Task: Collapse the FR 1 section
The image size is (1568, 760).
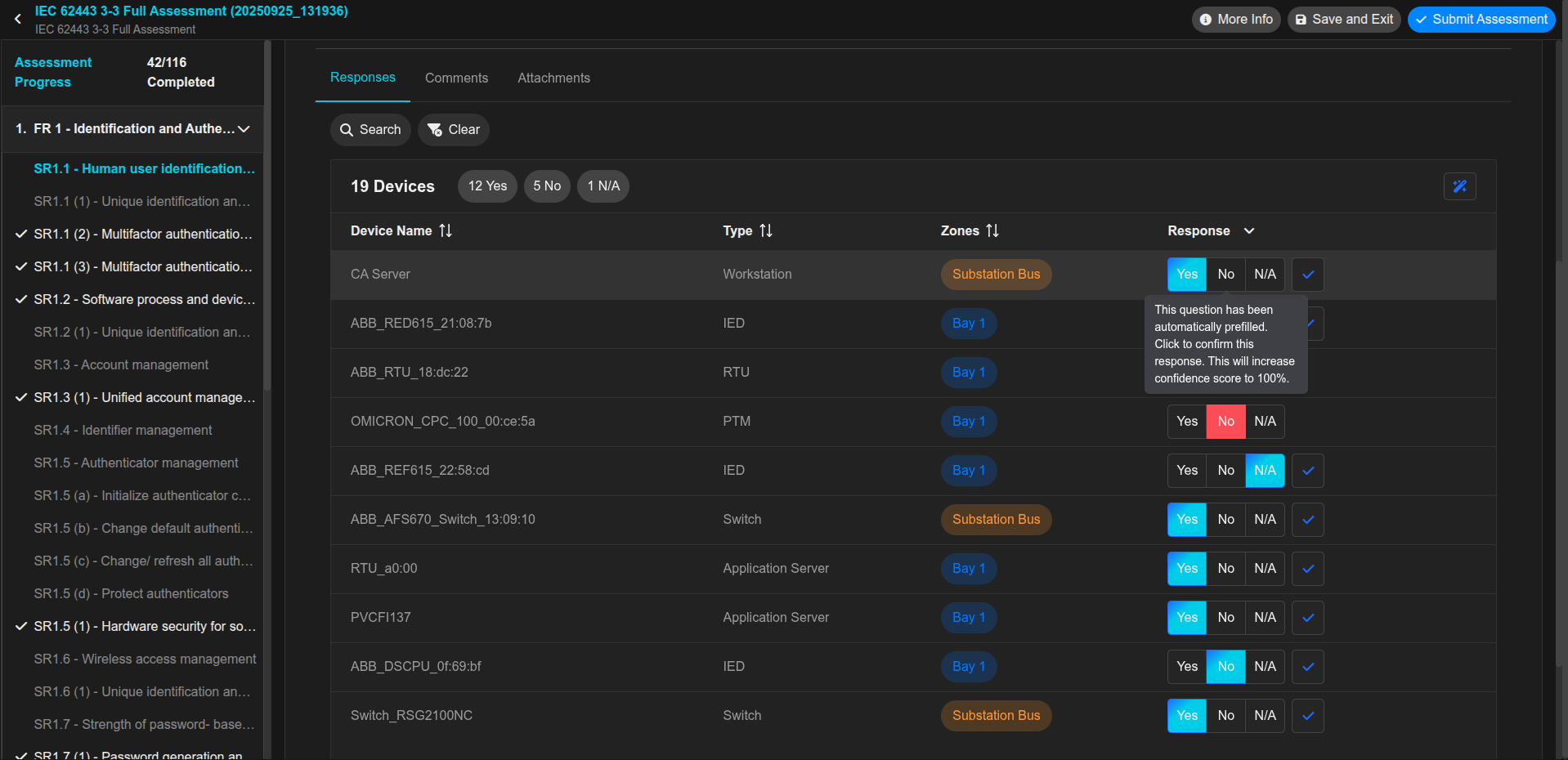Action: (x=244, y=128)
